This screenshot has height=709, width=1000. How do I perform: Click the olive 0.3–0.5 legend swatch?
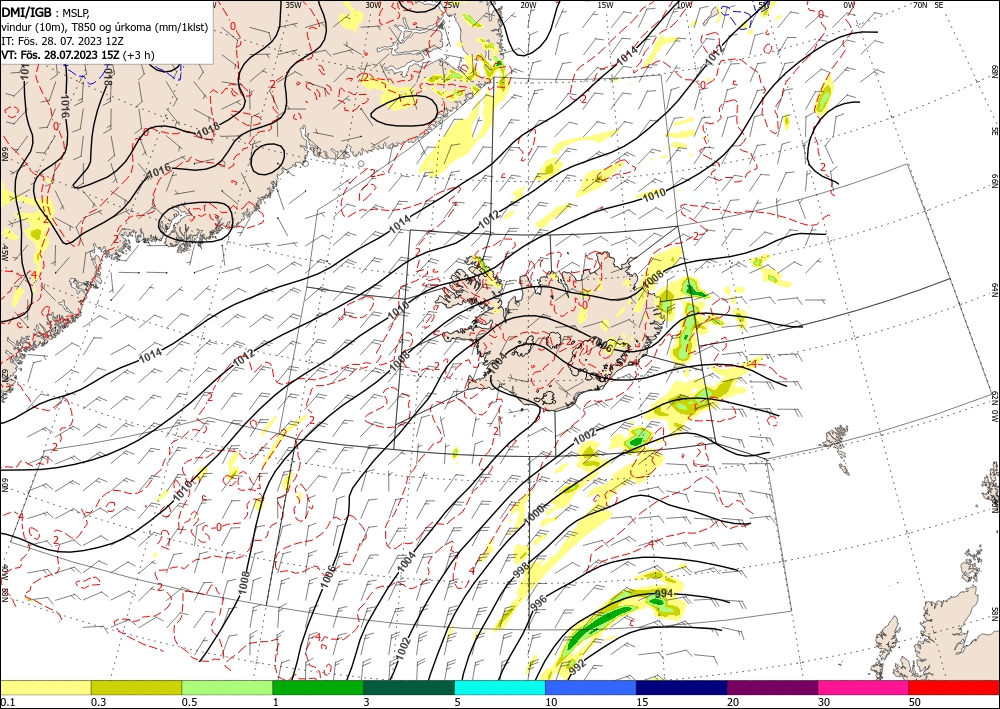(x=136, y=687)
